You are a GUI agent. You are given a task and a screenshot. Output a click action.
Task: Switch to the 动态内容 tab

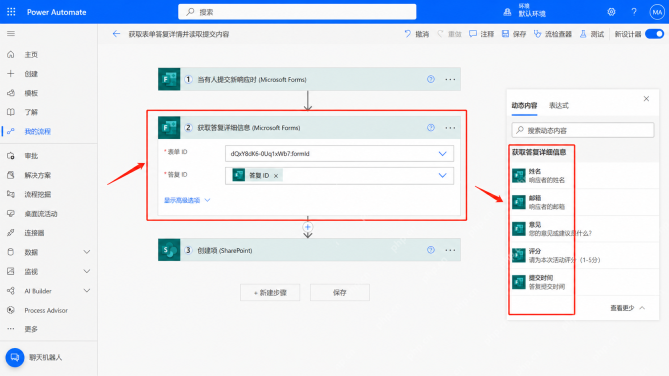click(x=524, y=105)
